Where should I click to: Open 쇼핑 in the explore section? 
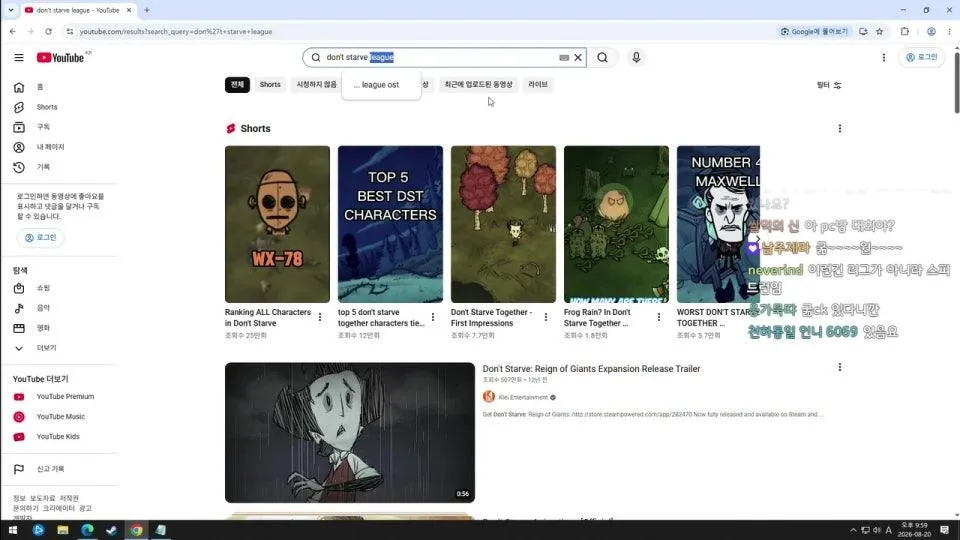58,288
